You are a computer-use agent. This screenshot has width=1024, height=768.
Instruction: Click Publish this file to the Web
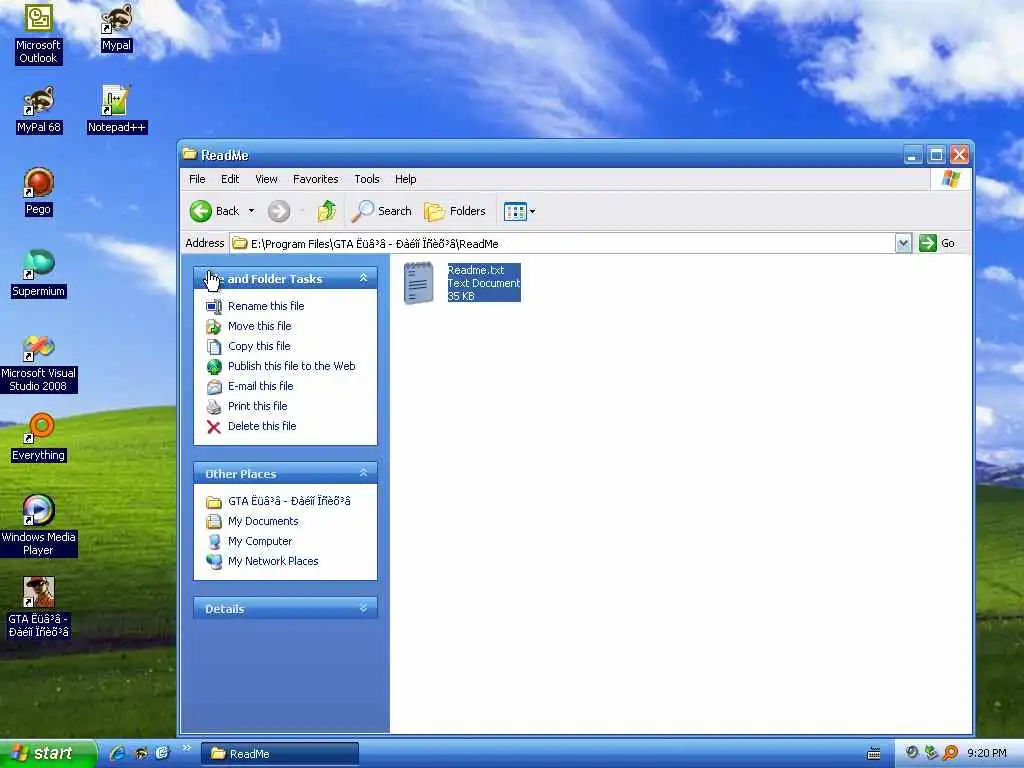(x=291, y=366)
